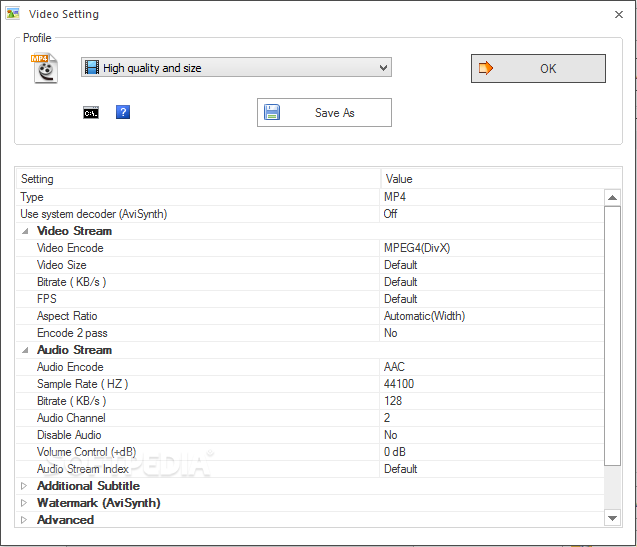Click the vertical scrollbar thumb
Viewport: 637px width, 547px height.
[612, 336]
